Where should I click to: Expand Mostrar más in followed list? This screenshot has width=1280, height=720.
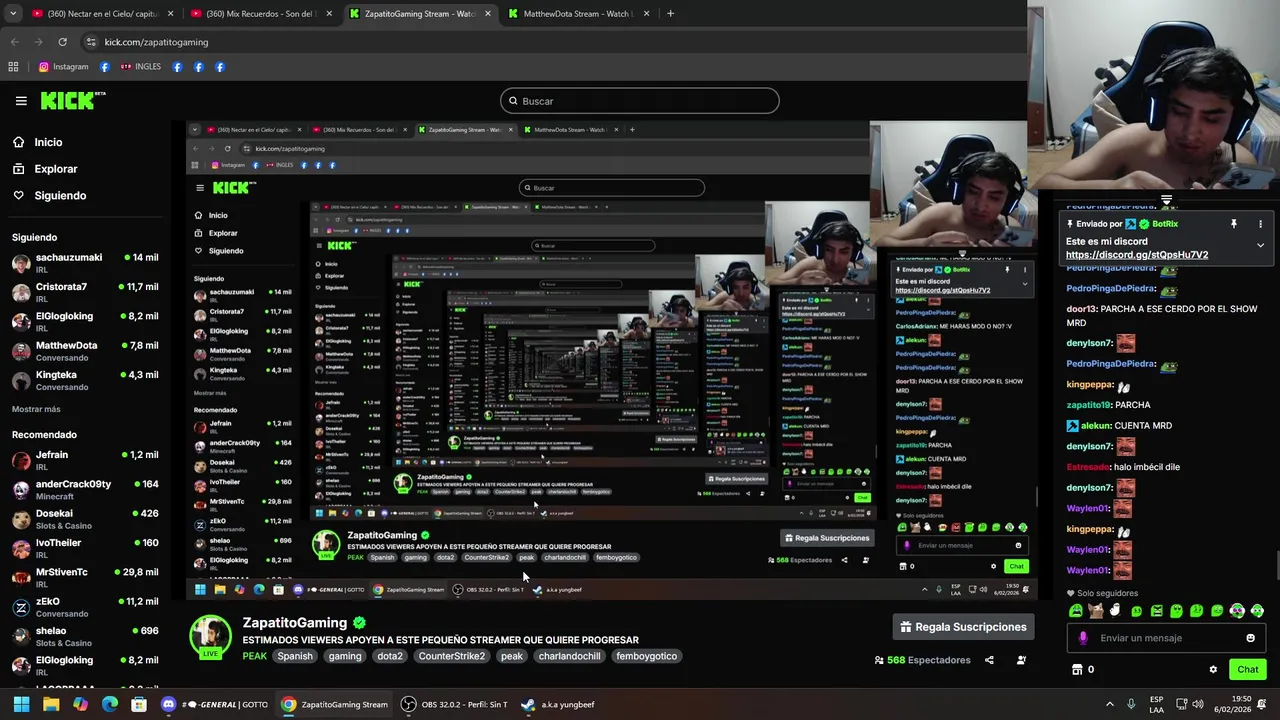(x=36, y=409)
